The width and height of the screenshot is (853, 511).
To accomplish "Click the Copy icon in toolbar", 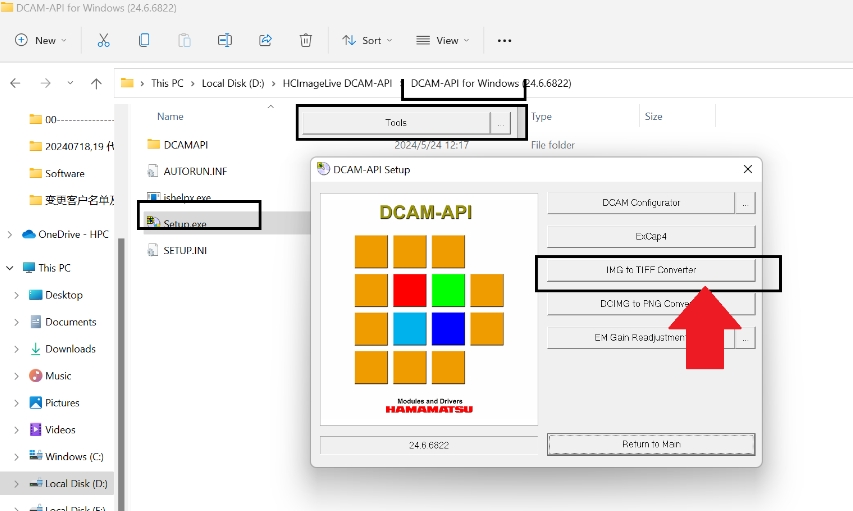I will [144, 40].
